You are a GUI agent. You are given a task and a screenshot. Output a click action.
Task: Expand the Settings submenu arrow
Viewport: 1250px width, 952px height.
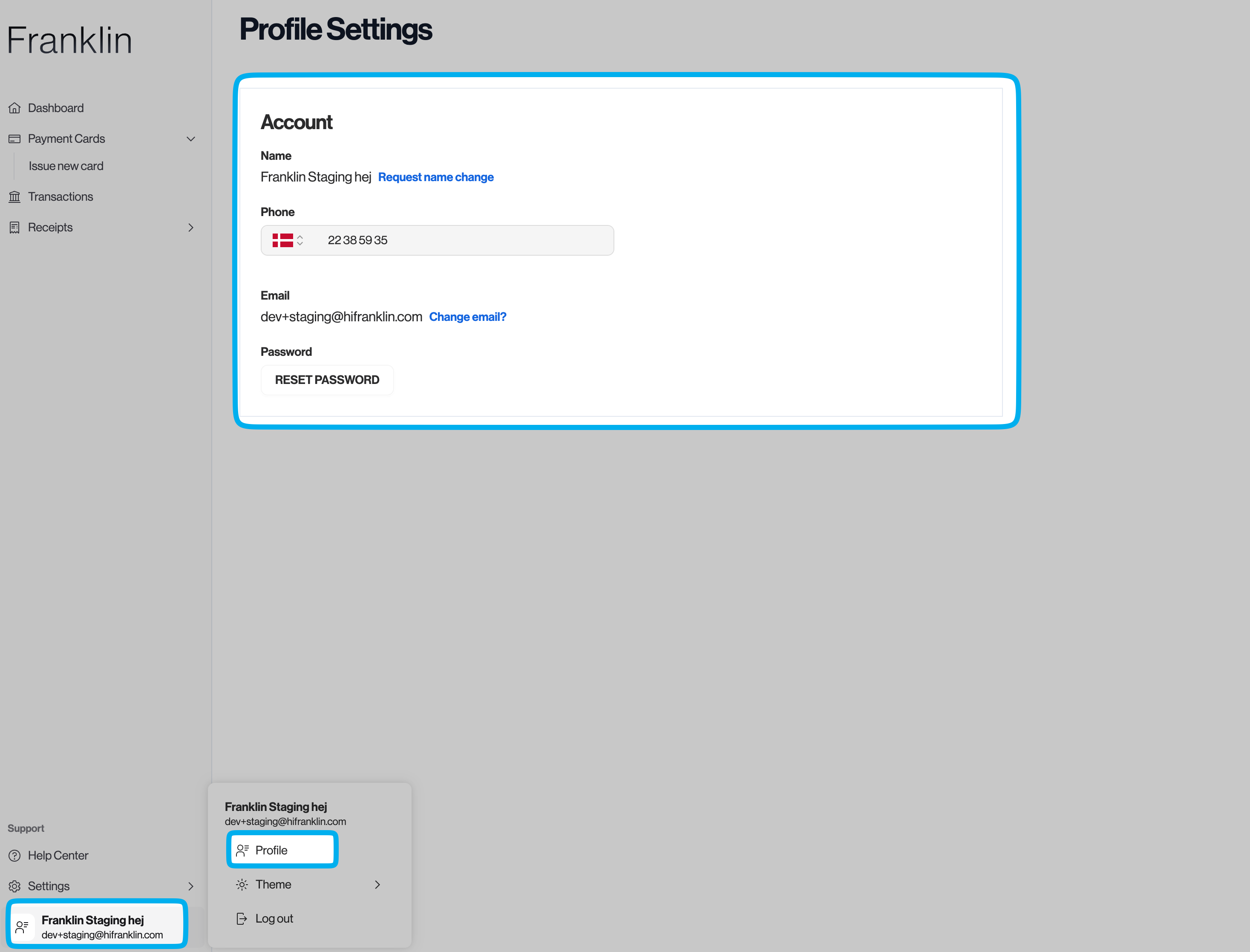coord(191,886)
